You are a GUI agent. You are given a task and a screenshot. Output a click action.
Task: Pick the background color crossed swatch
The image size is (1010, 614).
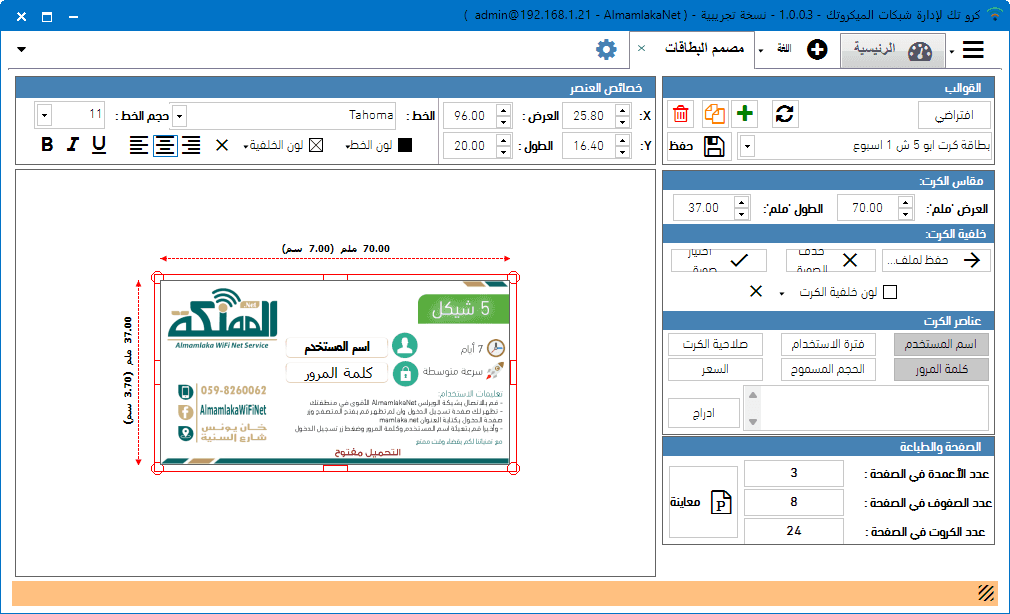316,145
